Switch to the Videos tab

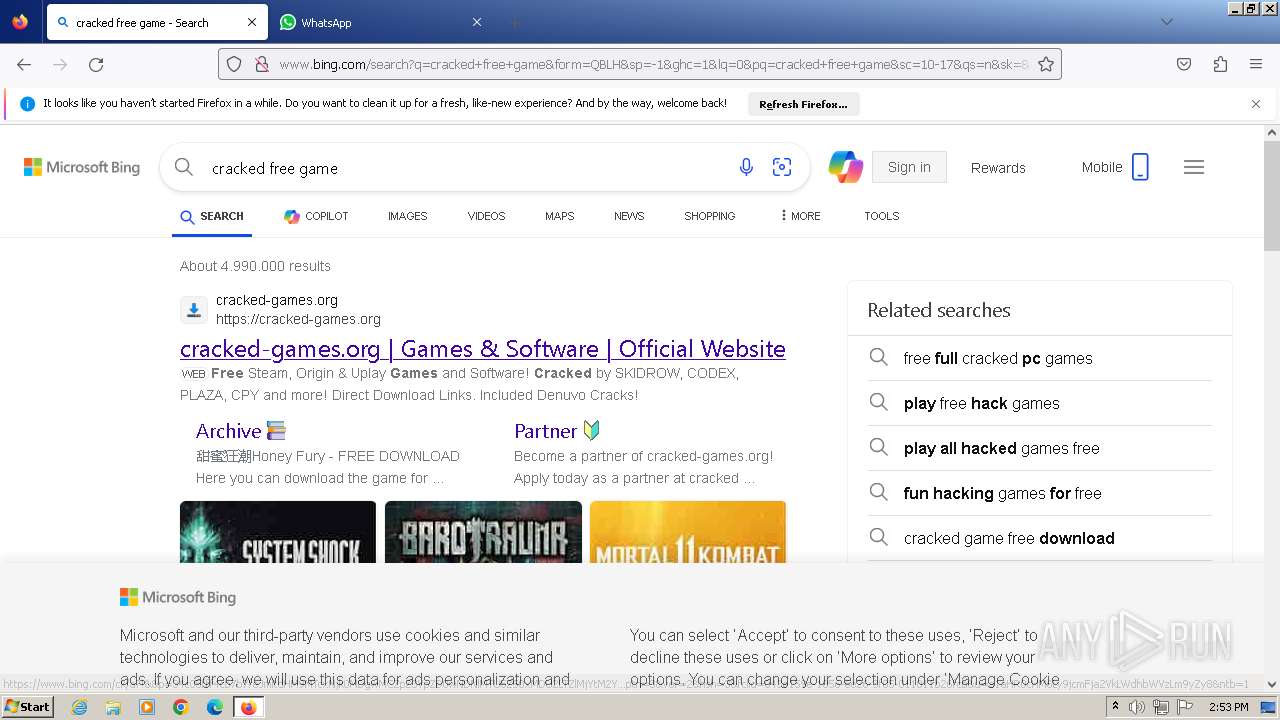coord(486,216)
